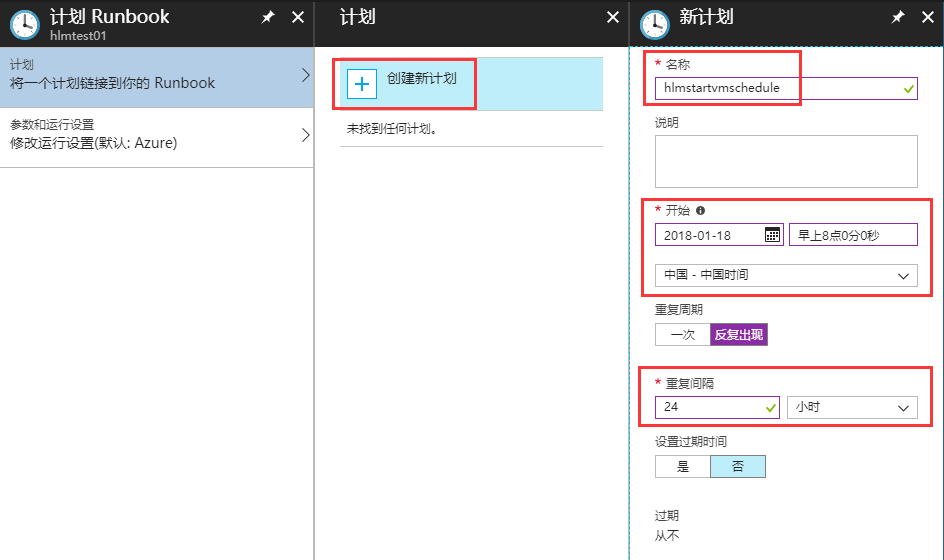Select 一次 recurrence option
The height and width of the screenshot is (560, 944).
pos(683,335)
